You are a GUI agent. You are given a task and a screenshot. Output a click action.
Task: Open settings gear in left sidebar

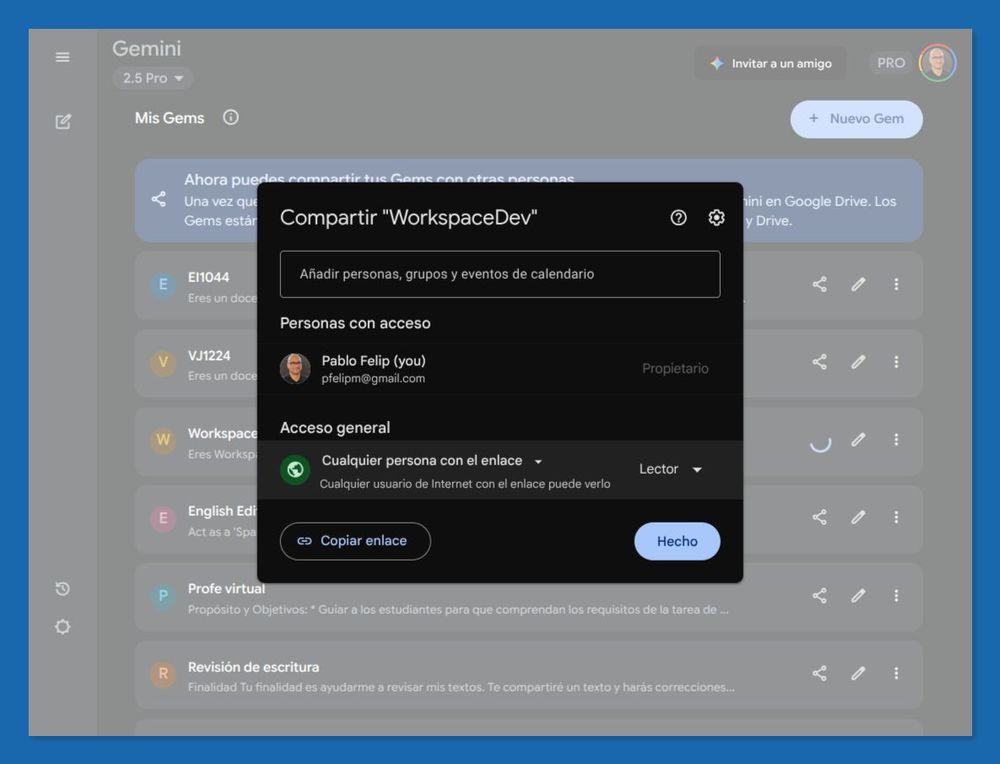point(62,627)
